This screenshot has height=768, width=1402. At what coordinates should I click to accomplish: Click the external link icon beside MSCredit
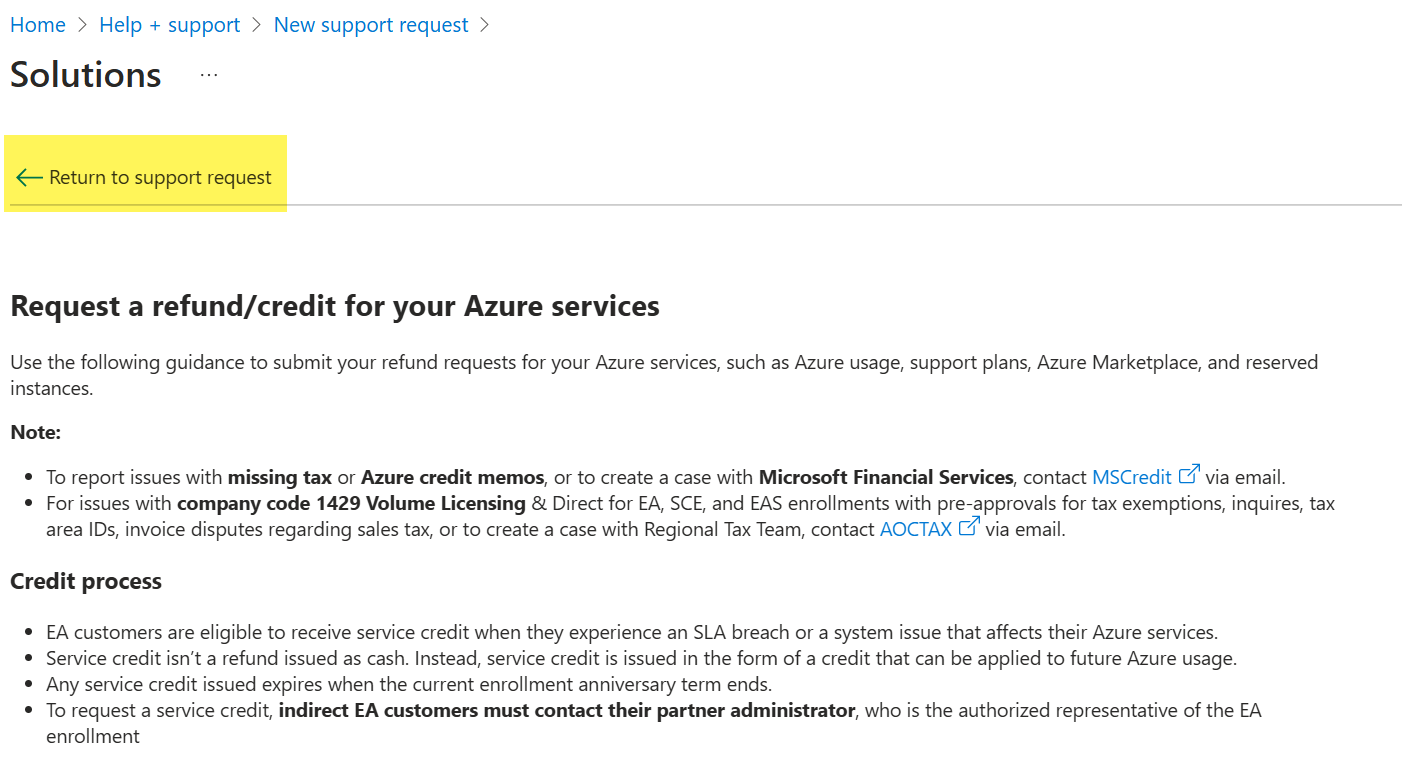tap(1190, 474)
